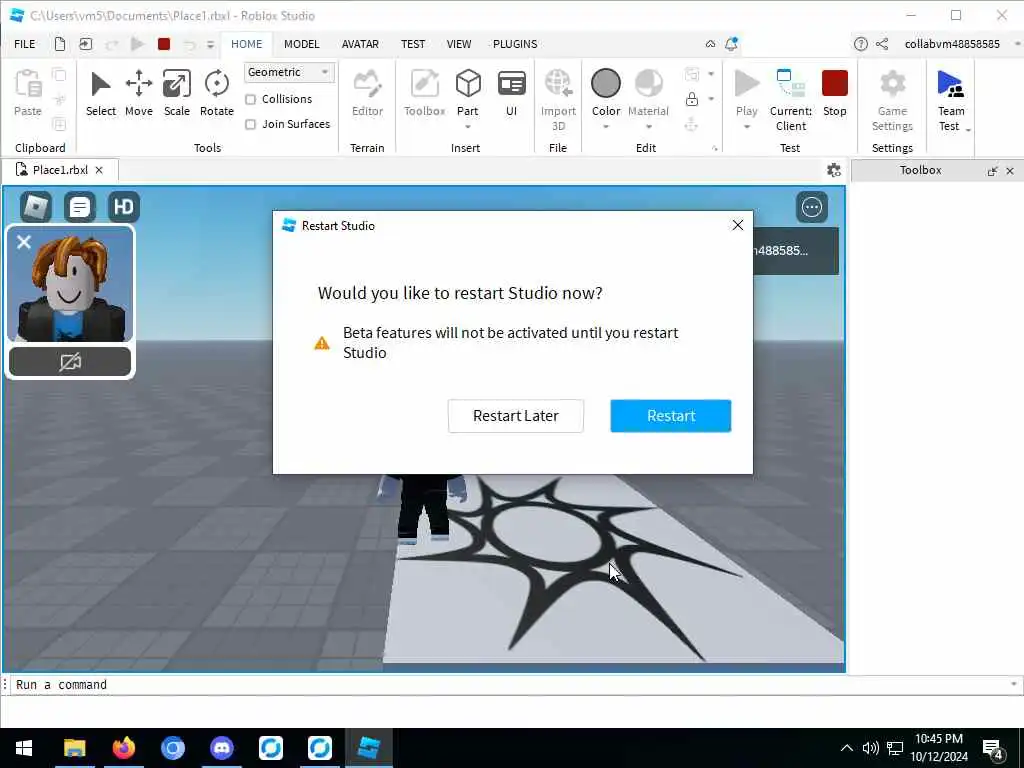Screen dimensions: 1024x768
Task: Open the Windows Start menu
Action: pyautogui.click(x=24, y=748)
